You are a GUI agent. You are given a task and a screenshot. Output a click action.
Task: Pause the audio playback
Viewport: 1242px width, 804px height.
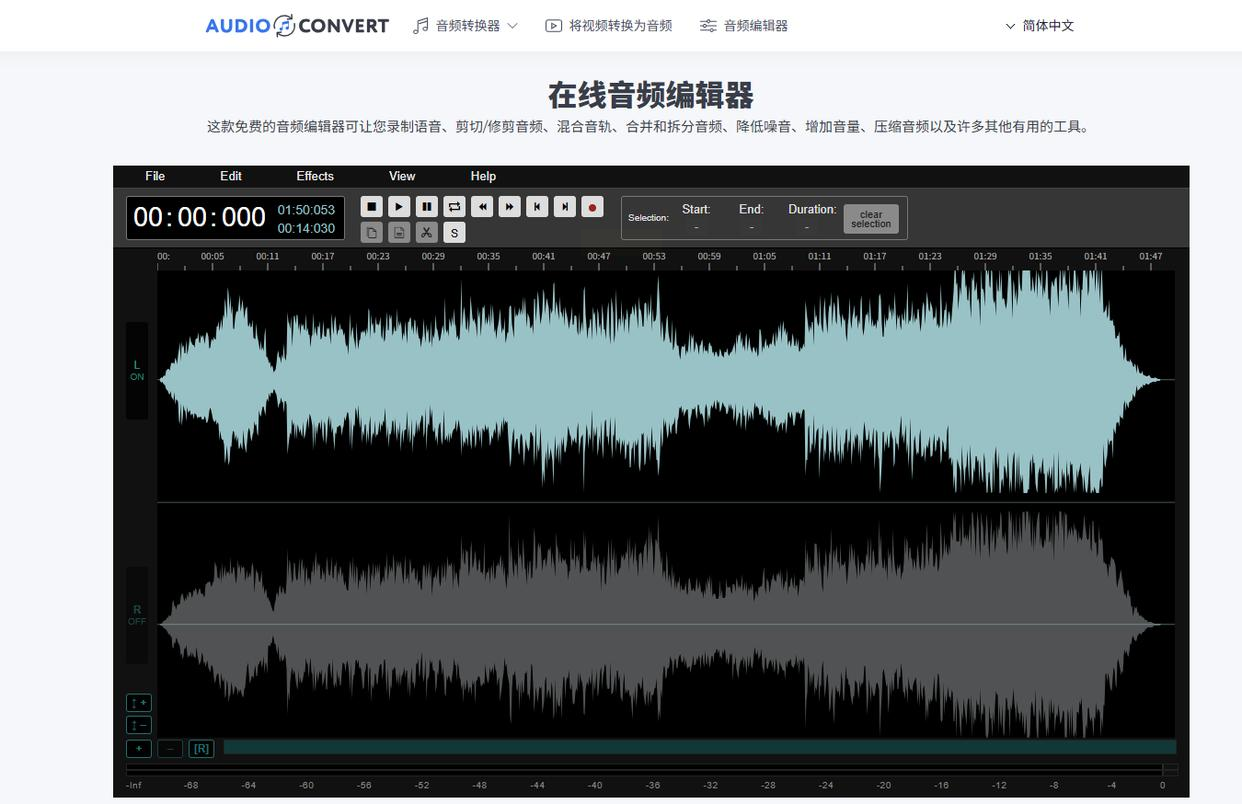[427, 207]
